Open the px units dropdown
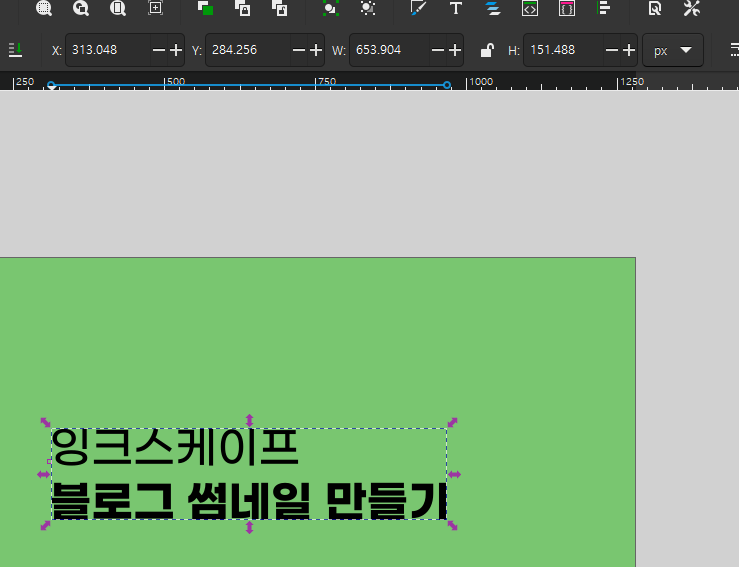The height and width of the screenshot is (567, 739). pyautogui.click(x=673, y=50)
